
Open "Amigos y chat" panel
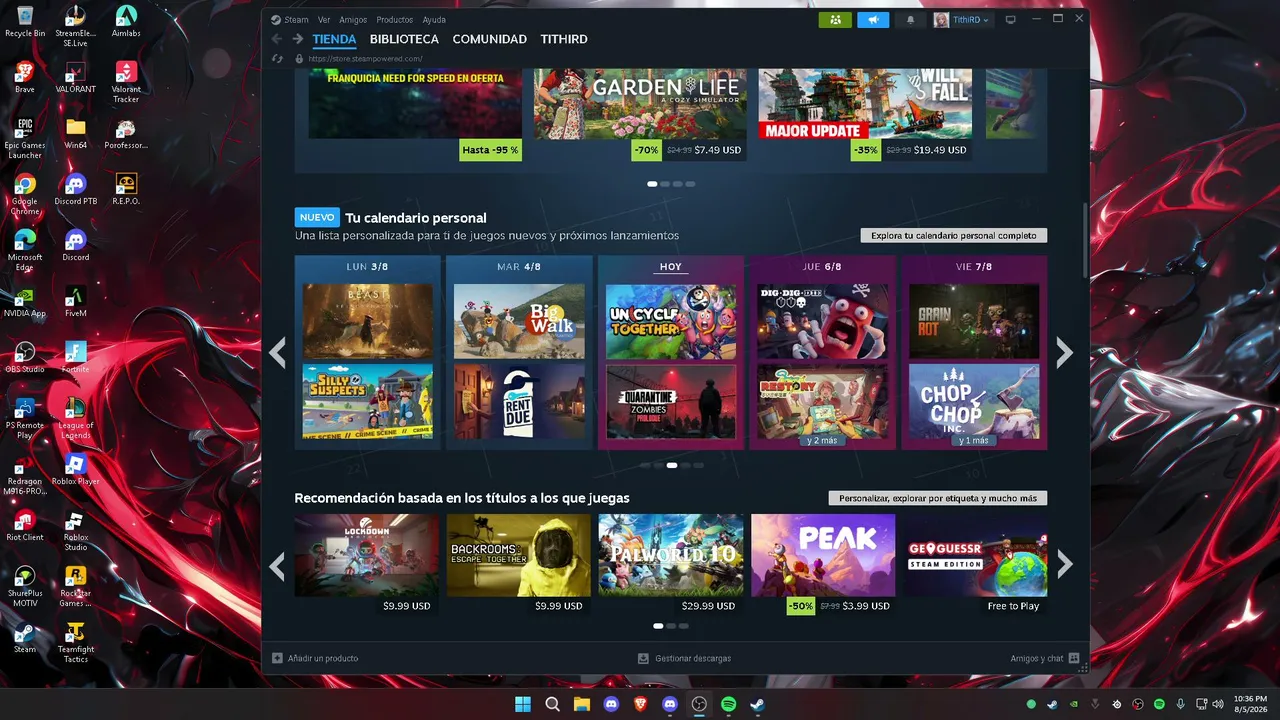coord(1045,658)
